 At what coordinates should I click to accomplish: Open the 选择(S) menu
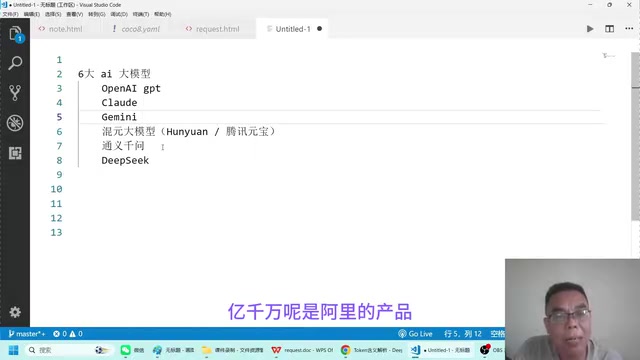click(53, 14)
